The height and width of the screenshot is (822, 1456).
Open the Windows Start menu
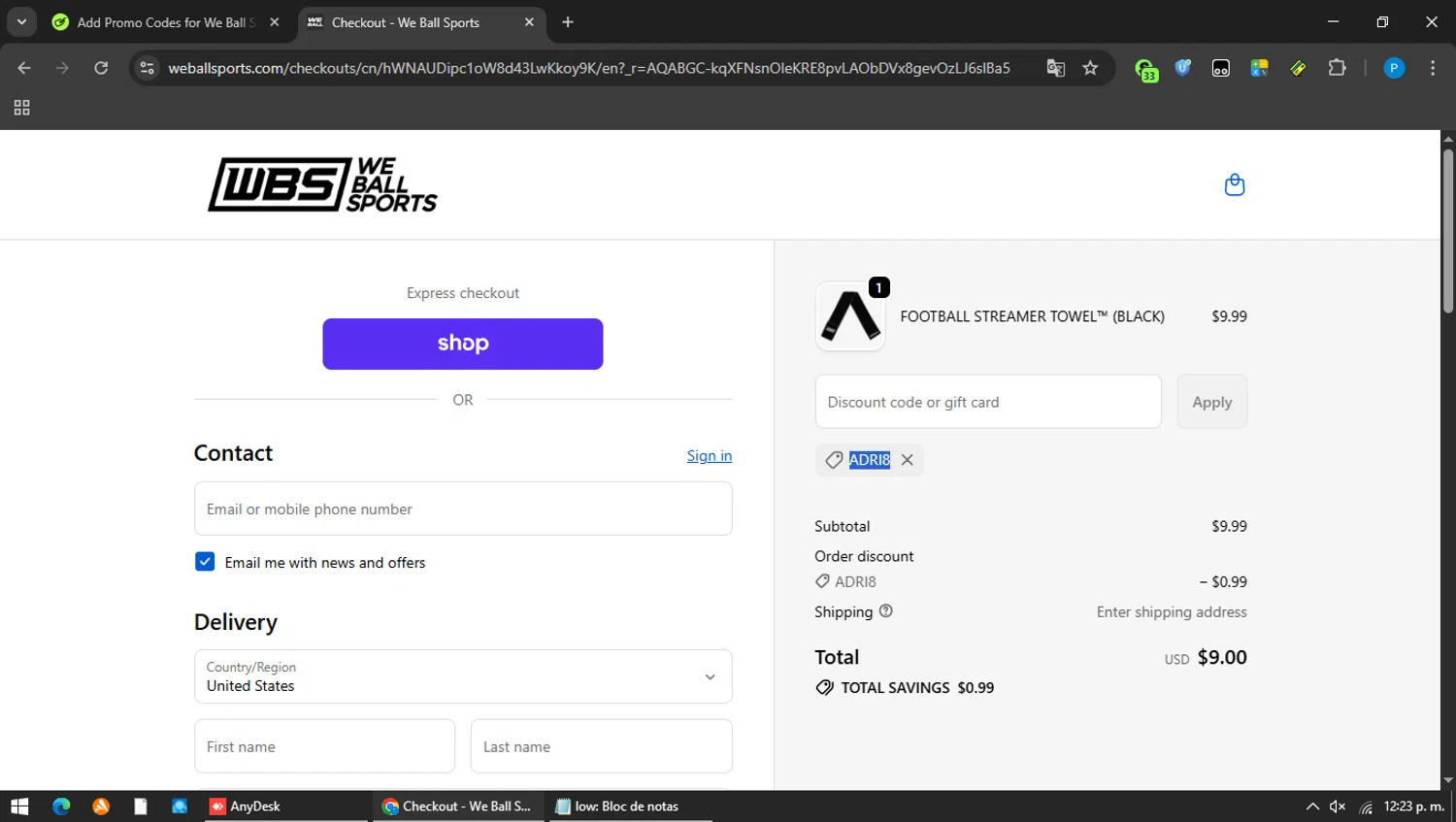19,806
